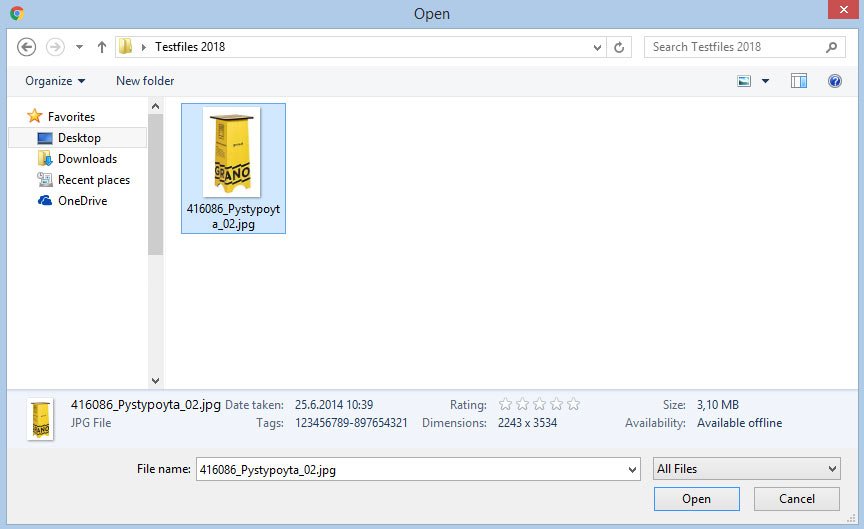
Task: Click the Chrome icon in title bar
Action: [17, 13]
